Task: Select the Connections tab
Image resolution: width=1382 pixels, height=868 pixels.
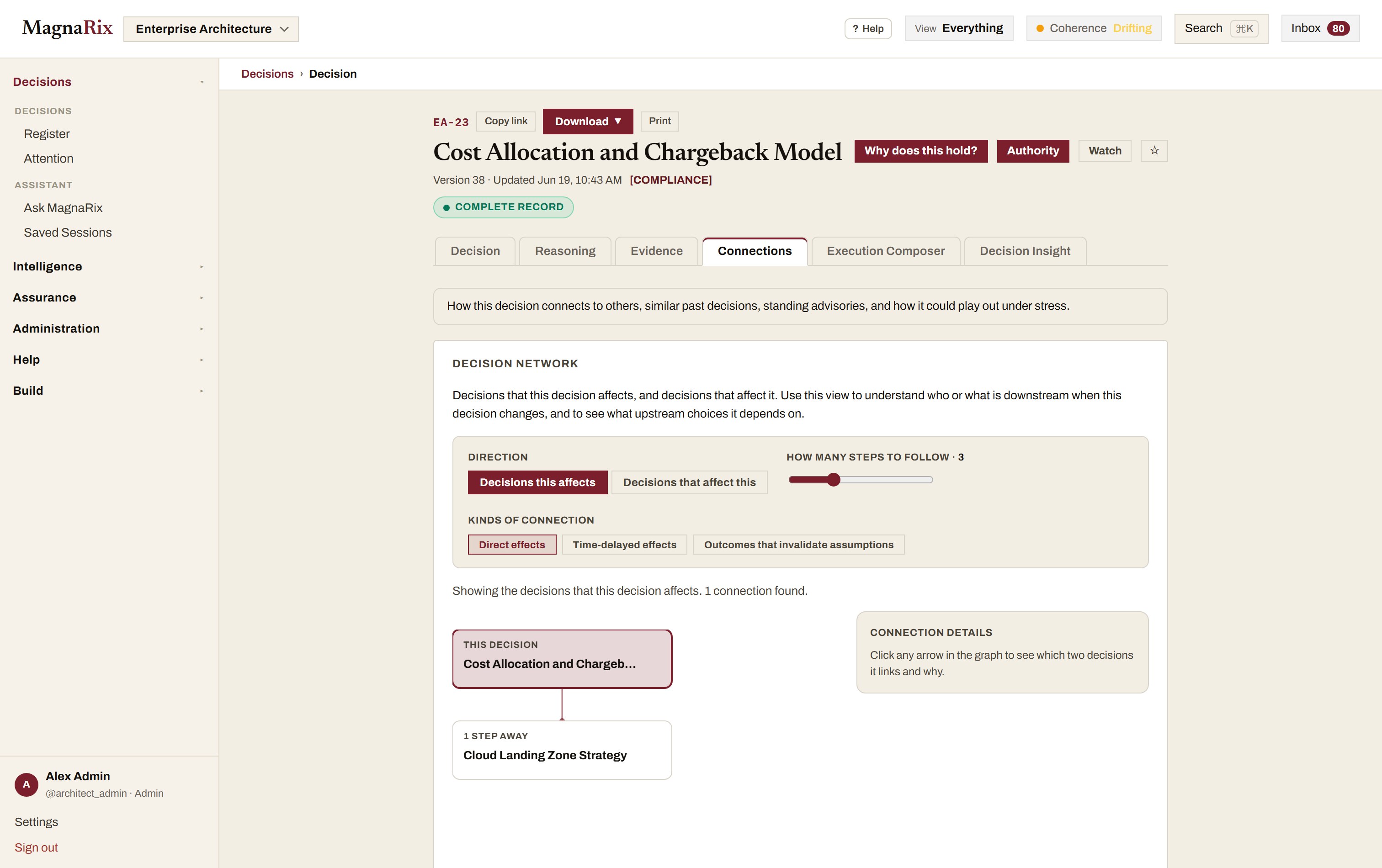Action: click(754, 251)
